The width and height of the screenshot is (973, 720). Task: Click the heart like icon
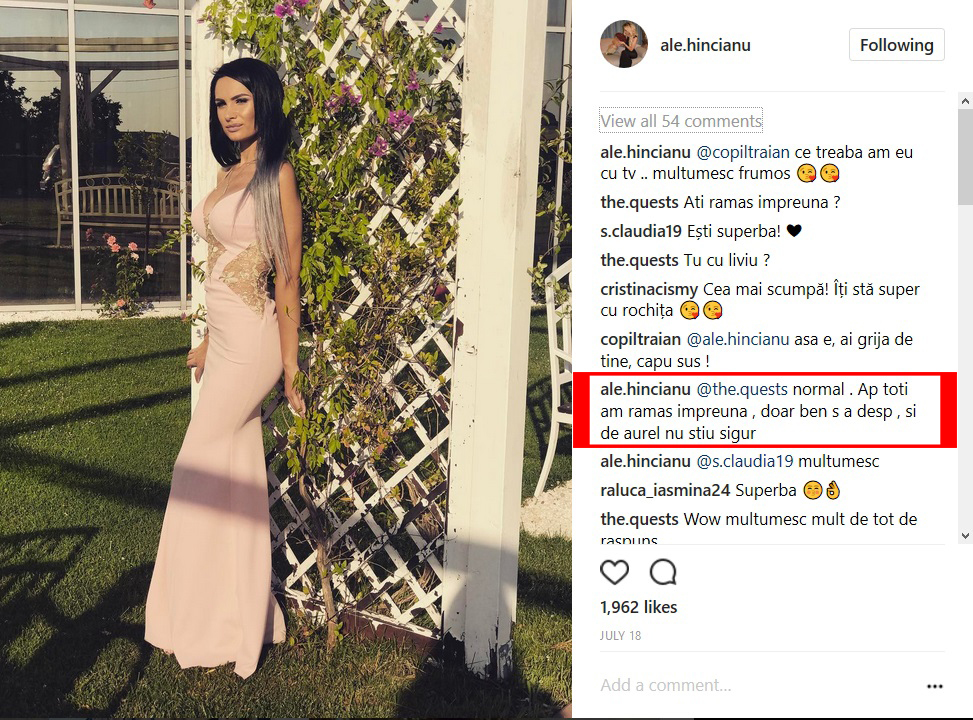(614, 572)
